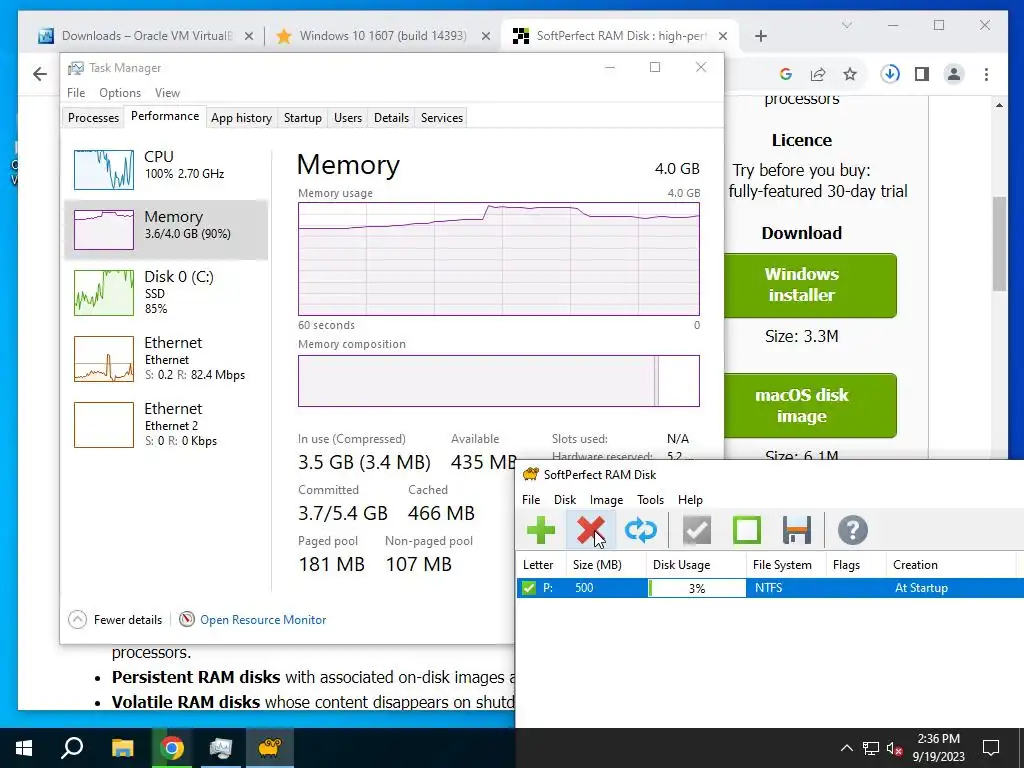Click the muted volume tray icon
The width and height of the screenshot is (1024, 768).
coord(895,748)
